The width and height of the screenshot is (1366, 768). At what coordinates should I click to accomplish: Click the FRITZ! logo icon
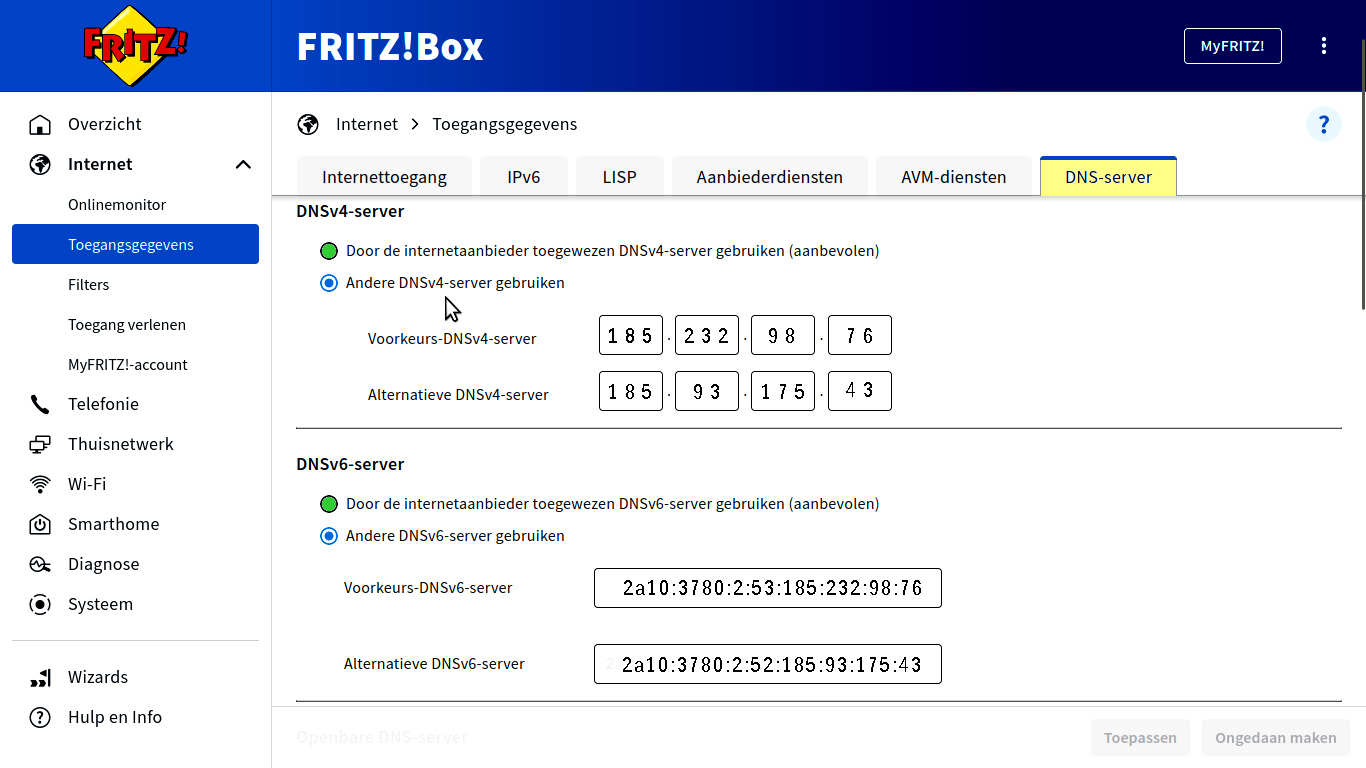(135, 45)
